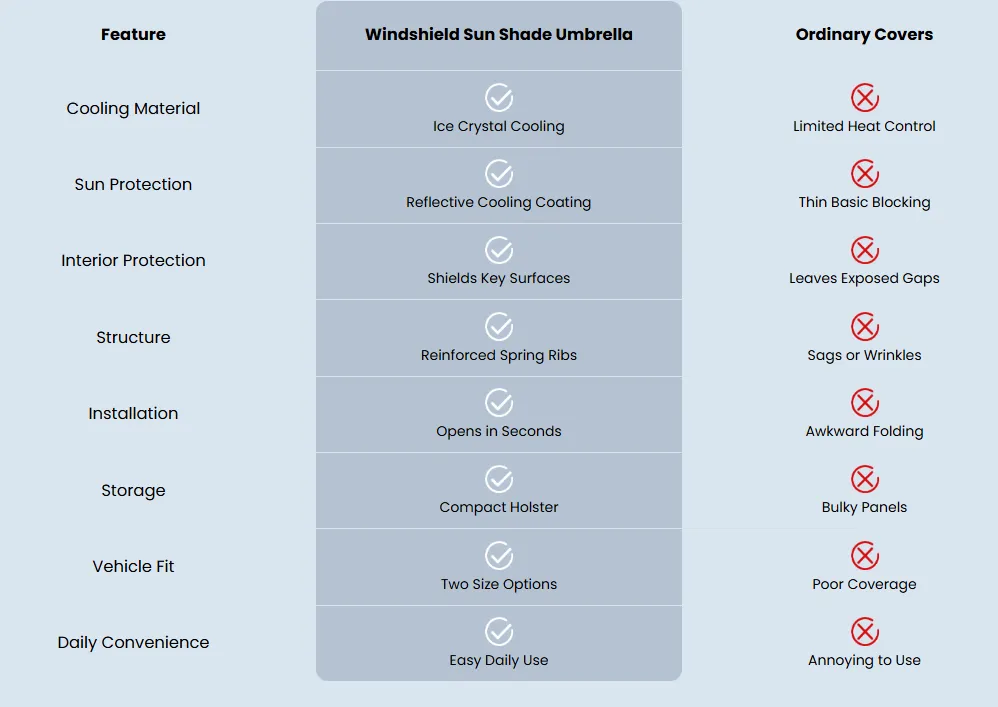The height and width of the screenshot is (707, 998).
Task: Select the red X above Leaves Exposed Gaps
Action: click(865, 250)
